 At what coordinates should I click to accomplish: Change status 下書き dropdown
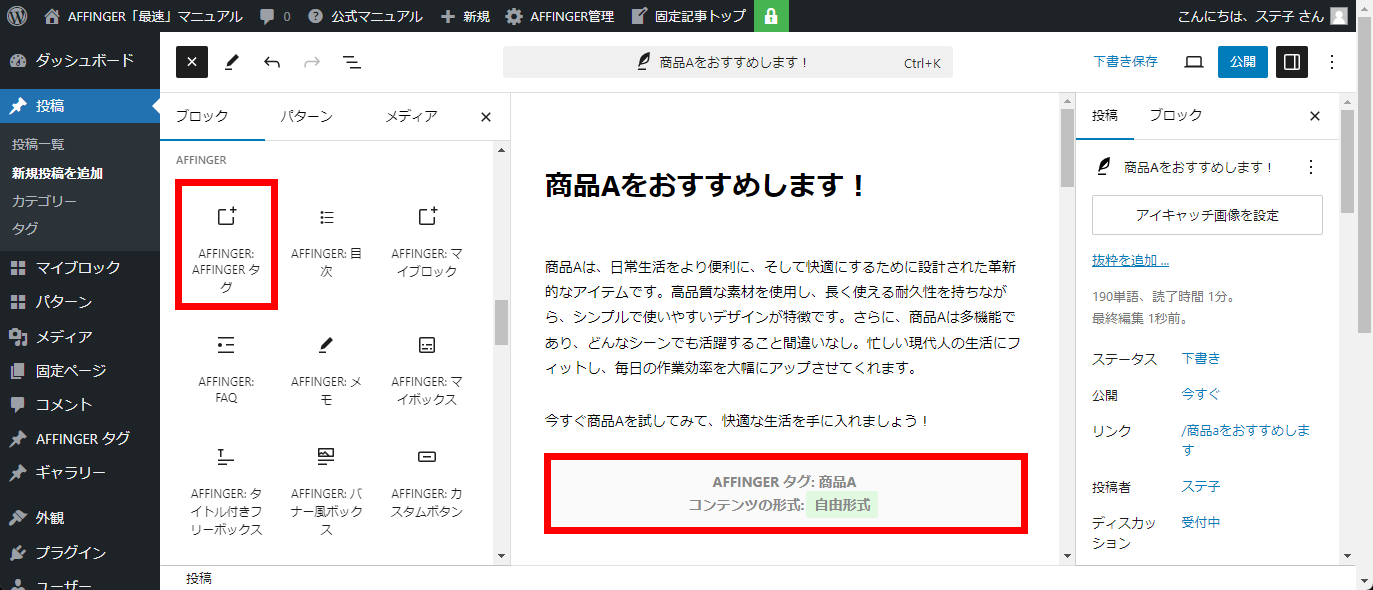pyautogui.click(x=1201, y=358)
